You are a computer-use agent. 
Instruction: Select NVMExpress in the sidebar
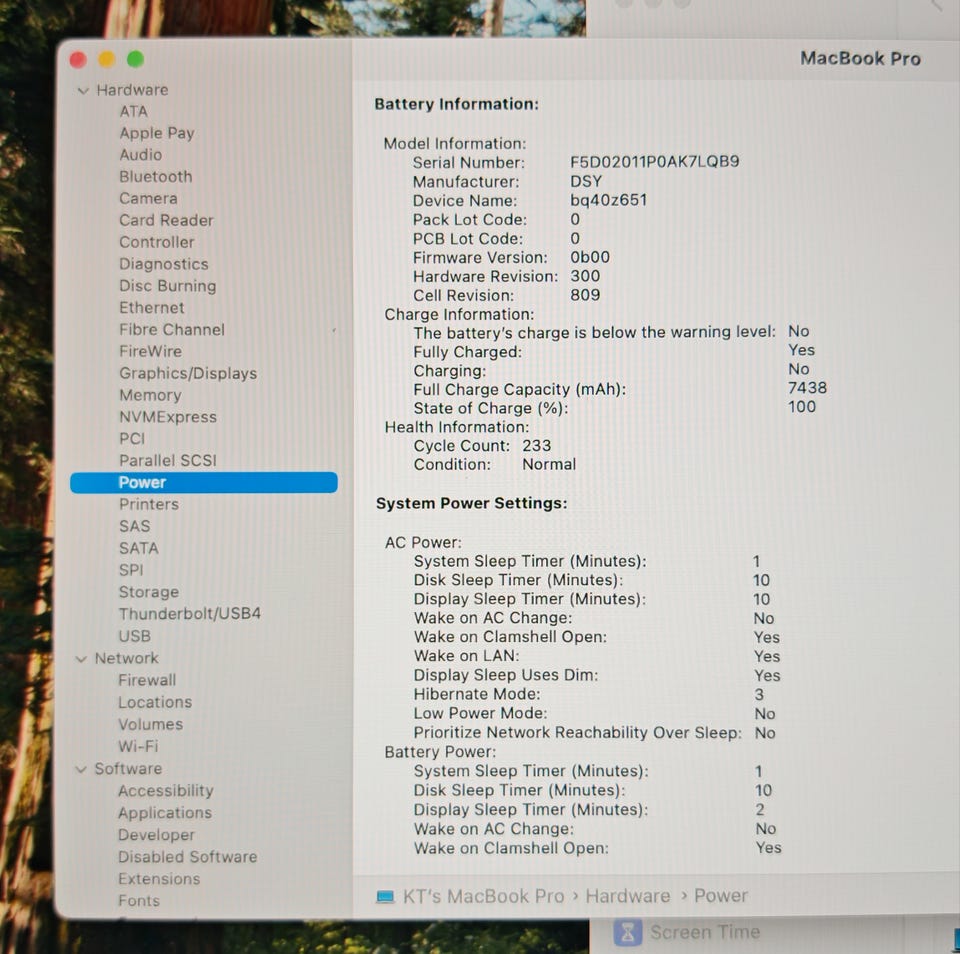point(168,417)
